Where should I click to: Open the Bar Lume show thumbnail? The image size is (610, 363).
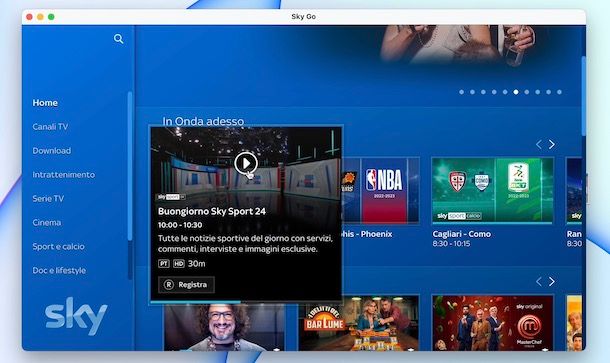tap(359, 323)
